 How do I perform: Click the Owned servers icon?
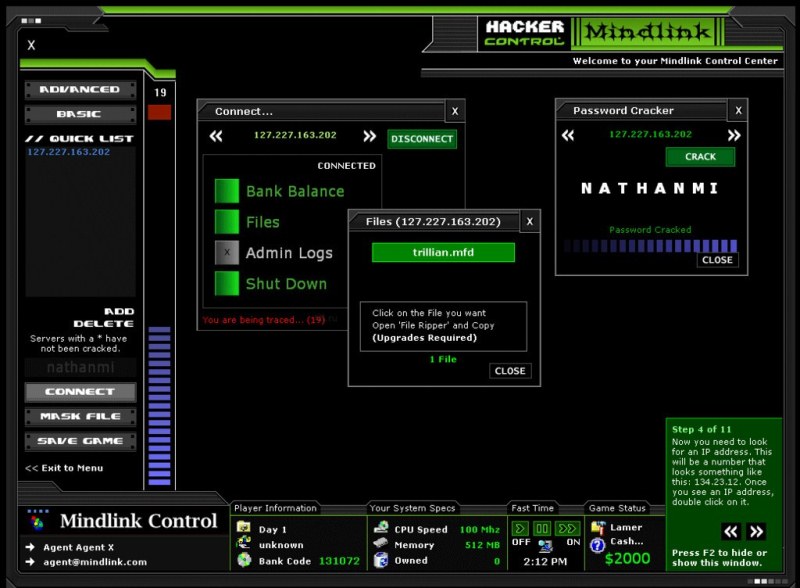(380, 561)
